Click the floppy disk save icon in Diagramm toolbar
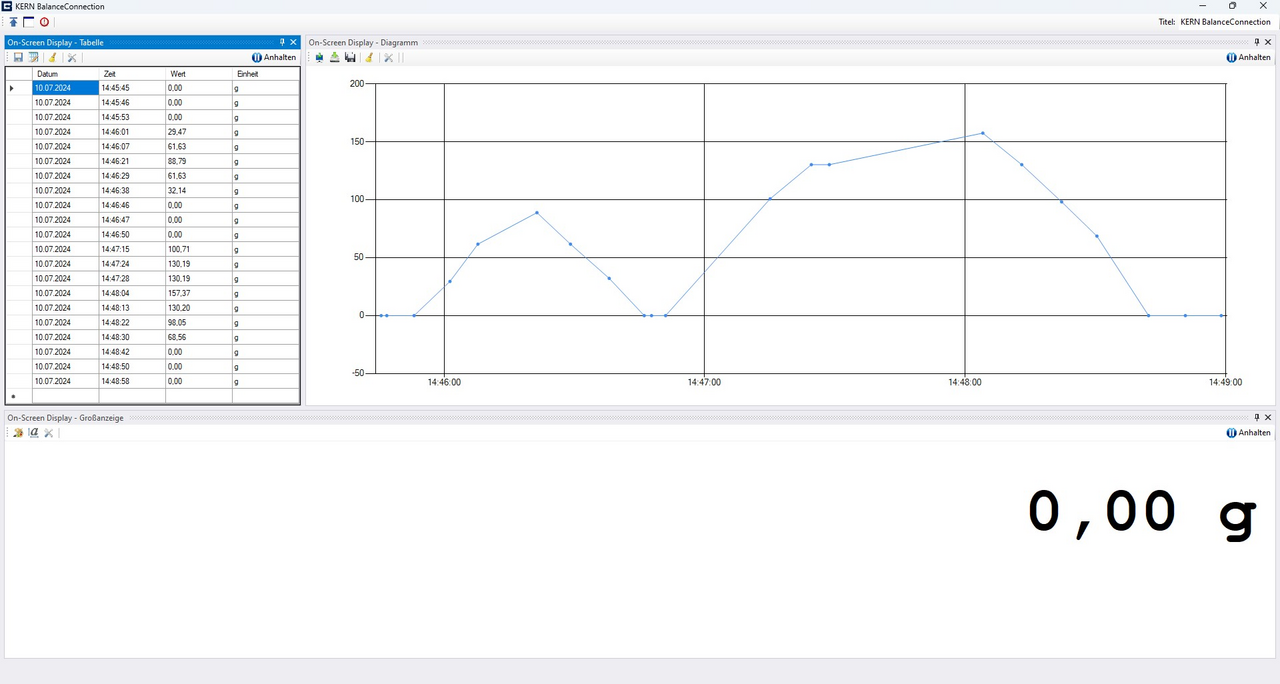 (350, 58)
